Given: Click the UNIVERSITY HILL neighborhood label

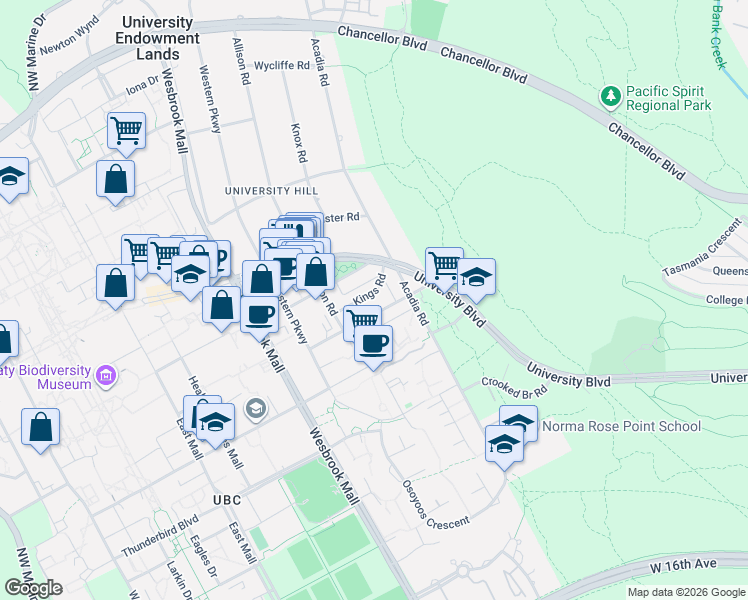Looking at the screenshot, I should click(271, 191).
